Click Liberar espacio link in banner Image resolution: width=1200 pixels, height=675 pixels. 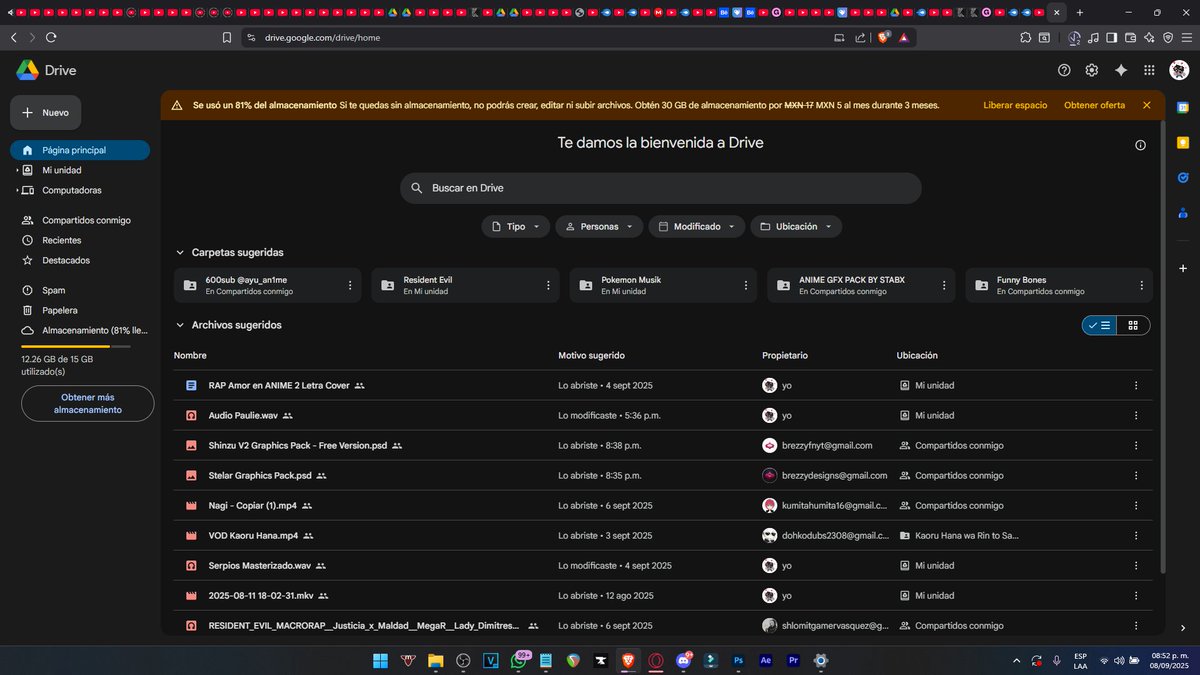(x=1015, y=105)
